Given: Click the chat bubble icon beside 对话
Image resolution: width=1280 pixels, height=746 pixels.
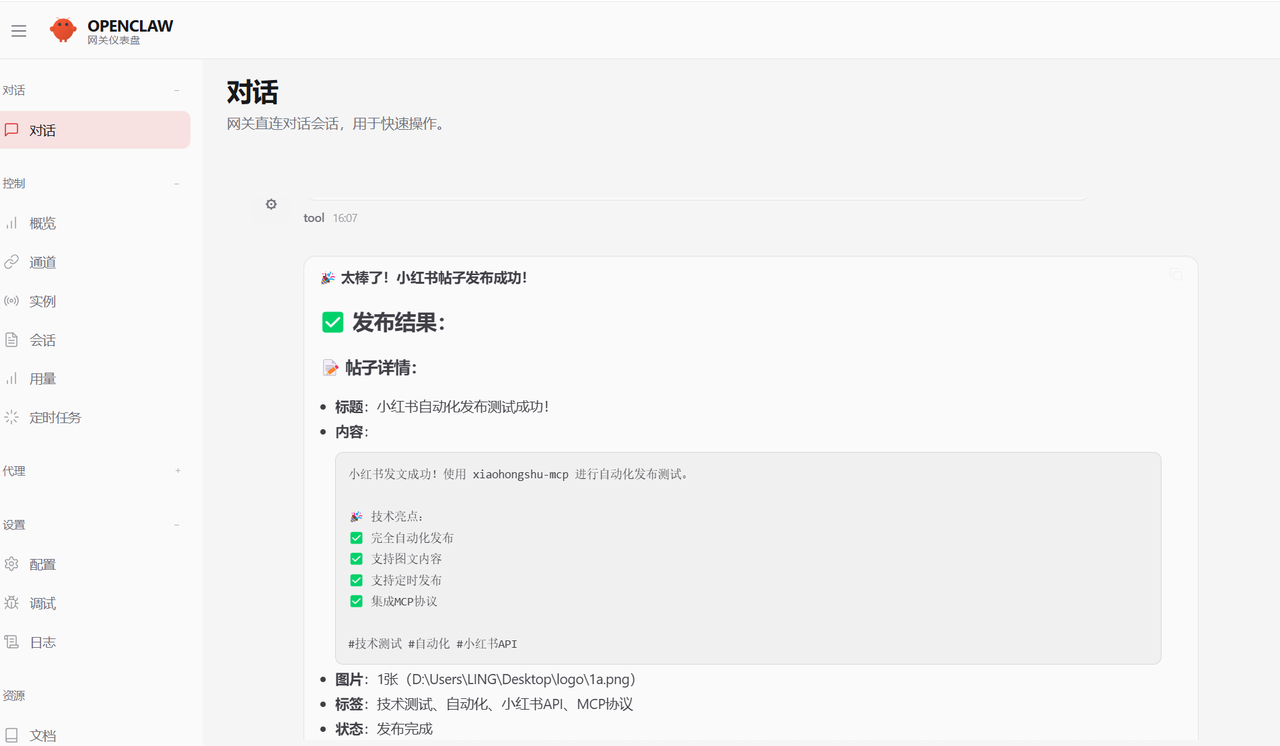Looking at the screenshot, I should (12, 130).
